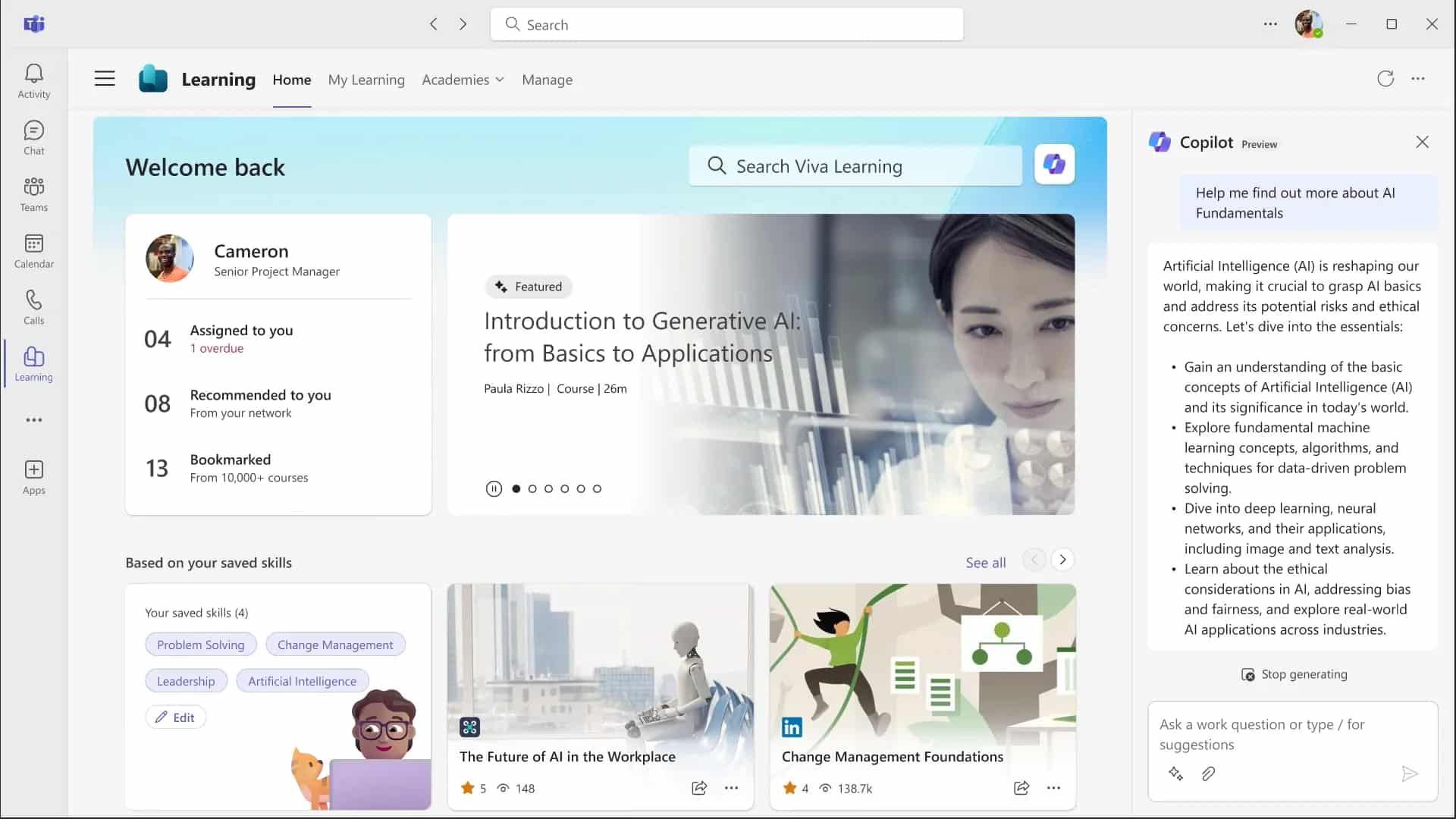Click the Copilot button beside Viva search
Image resolution: width=1456 pixels, height=819 pixels.
pos(1054,165)
